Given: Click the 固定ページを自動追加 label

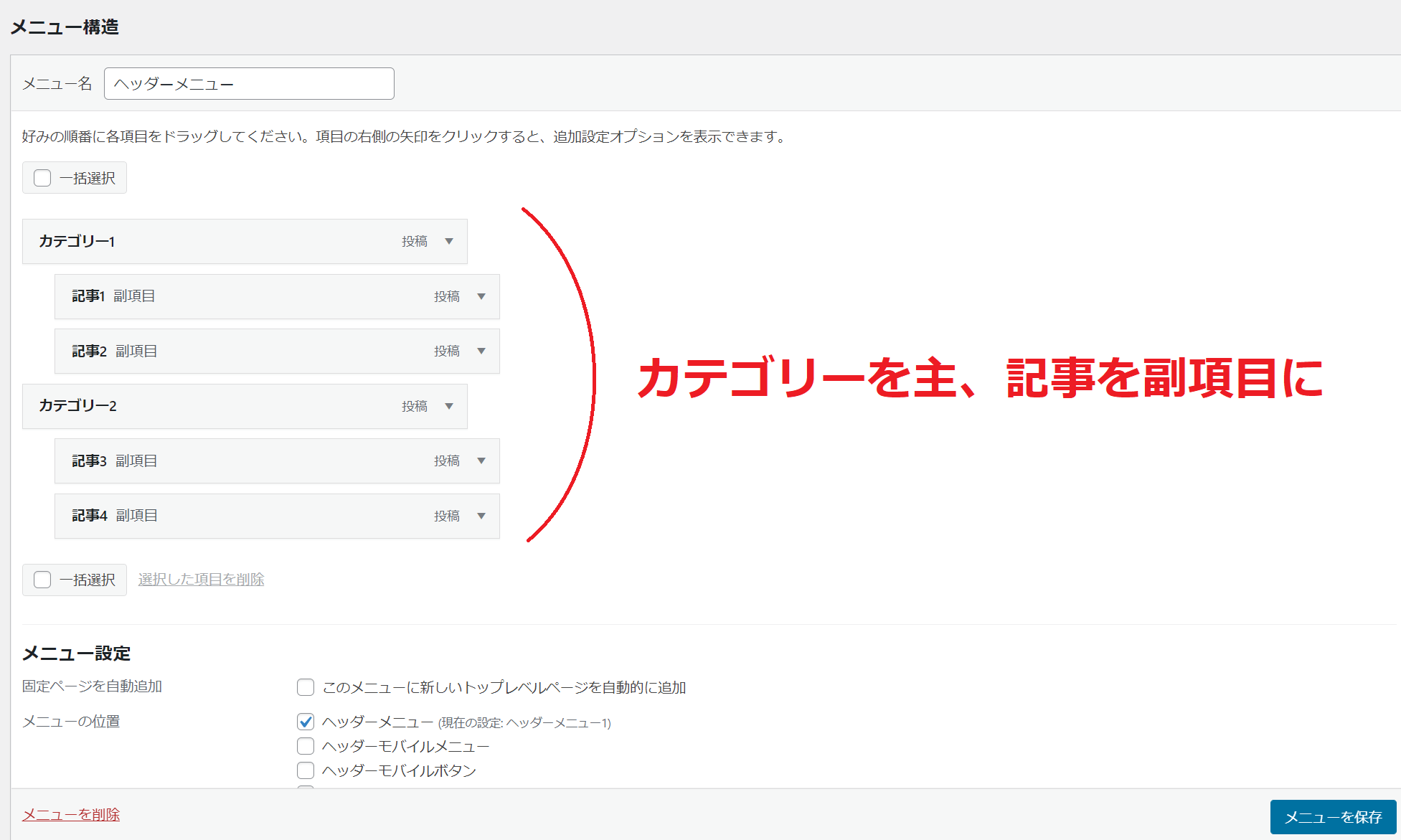Looking at the screenshot, I should click(92, 686).
